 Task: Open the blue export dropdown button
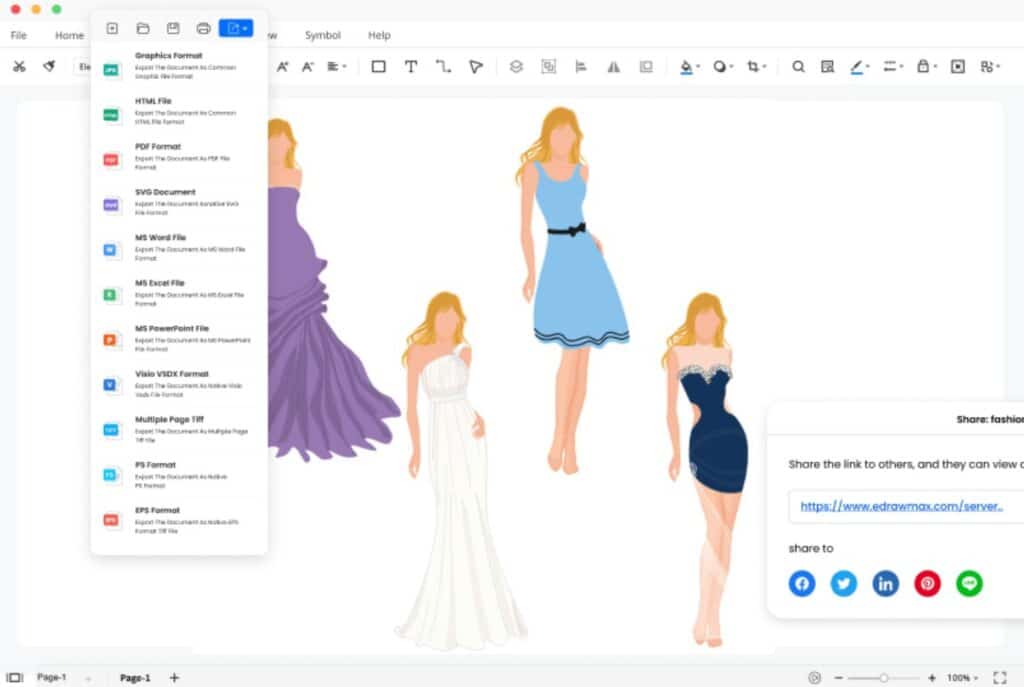coord(236,28)
